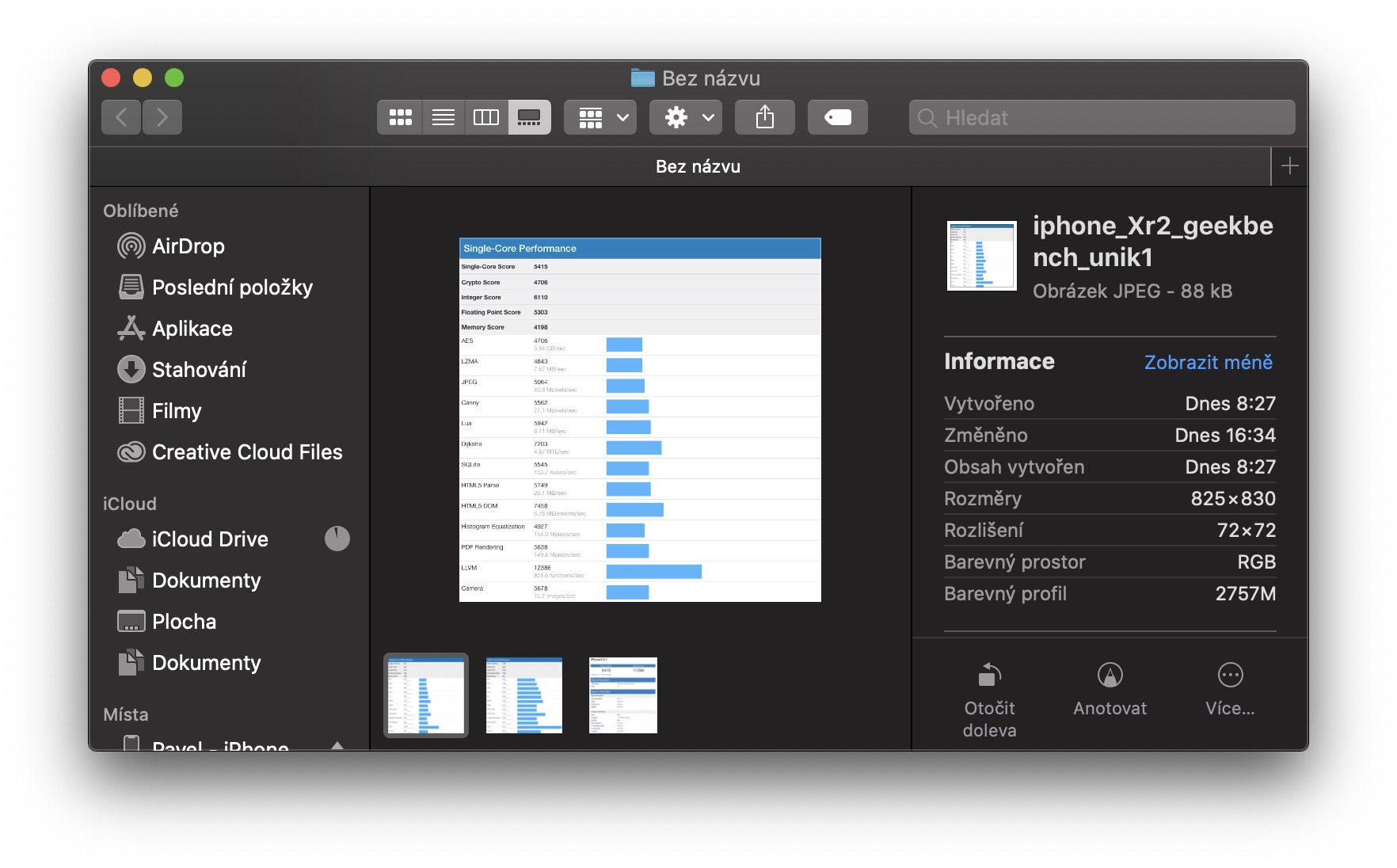The width and height of the screenshot is (1397, 868).
Task: Click the Změněno value Dnes 16:34
Action: click(1225, 435)
